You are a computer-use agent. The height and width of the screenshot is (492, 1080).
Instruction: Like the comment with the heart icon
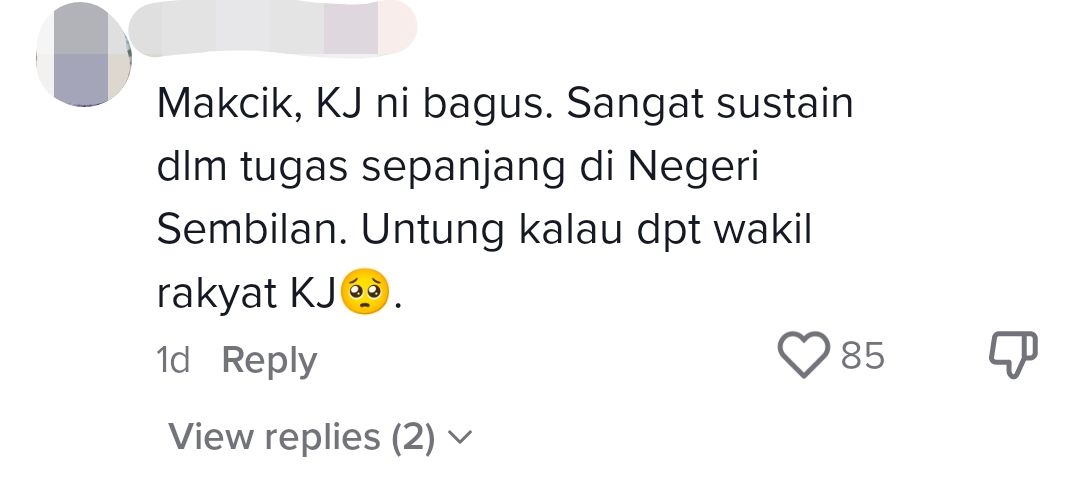point(804,355)
